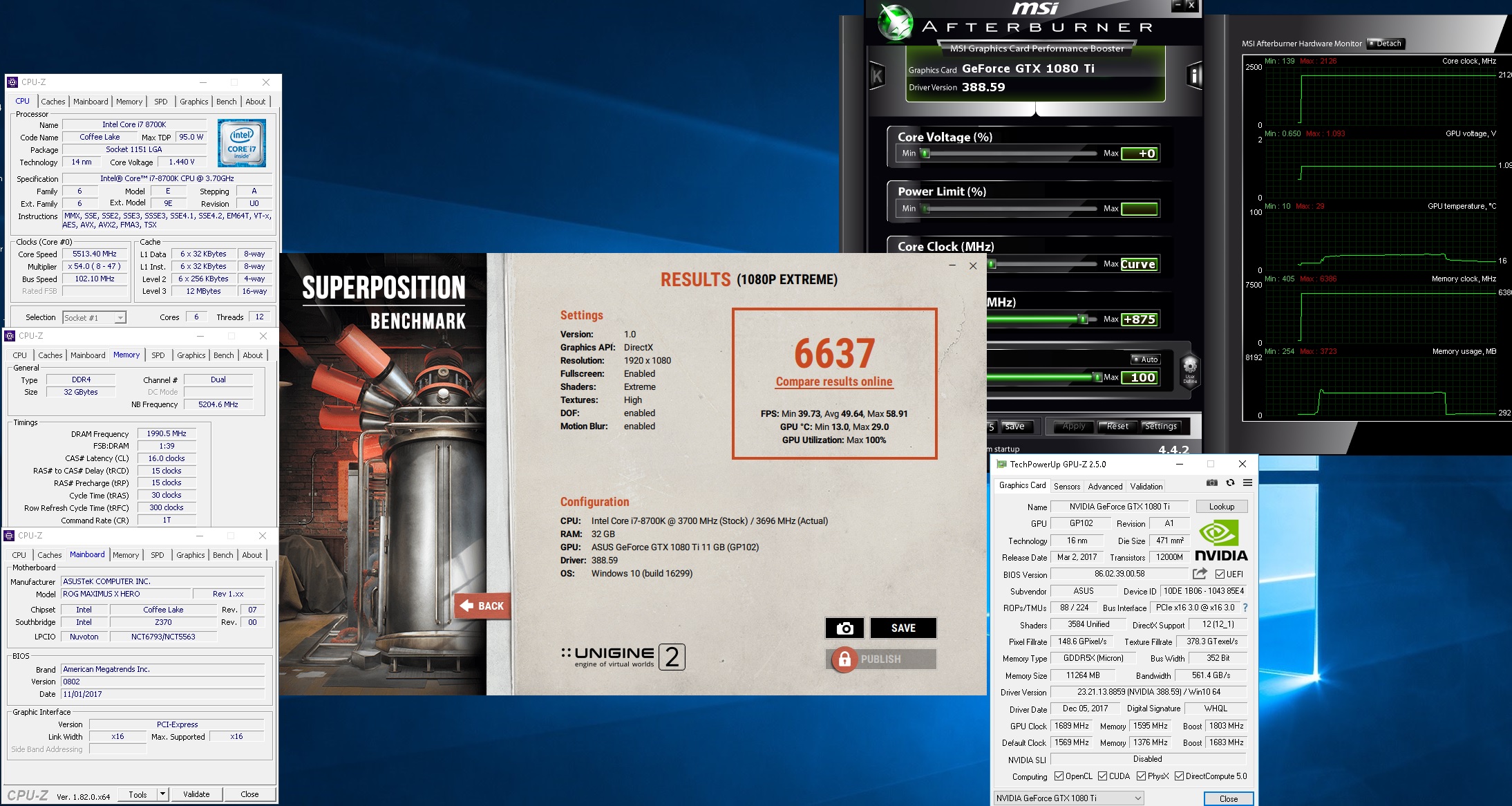Open the About tab in the top CPU-Z window

click(x=256, y=102)
